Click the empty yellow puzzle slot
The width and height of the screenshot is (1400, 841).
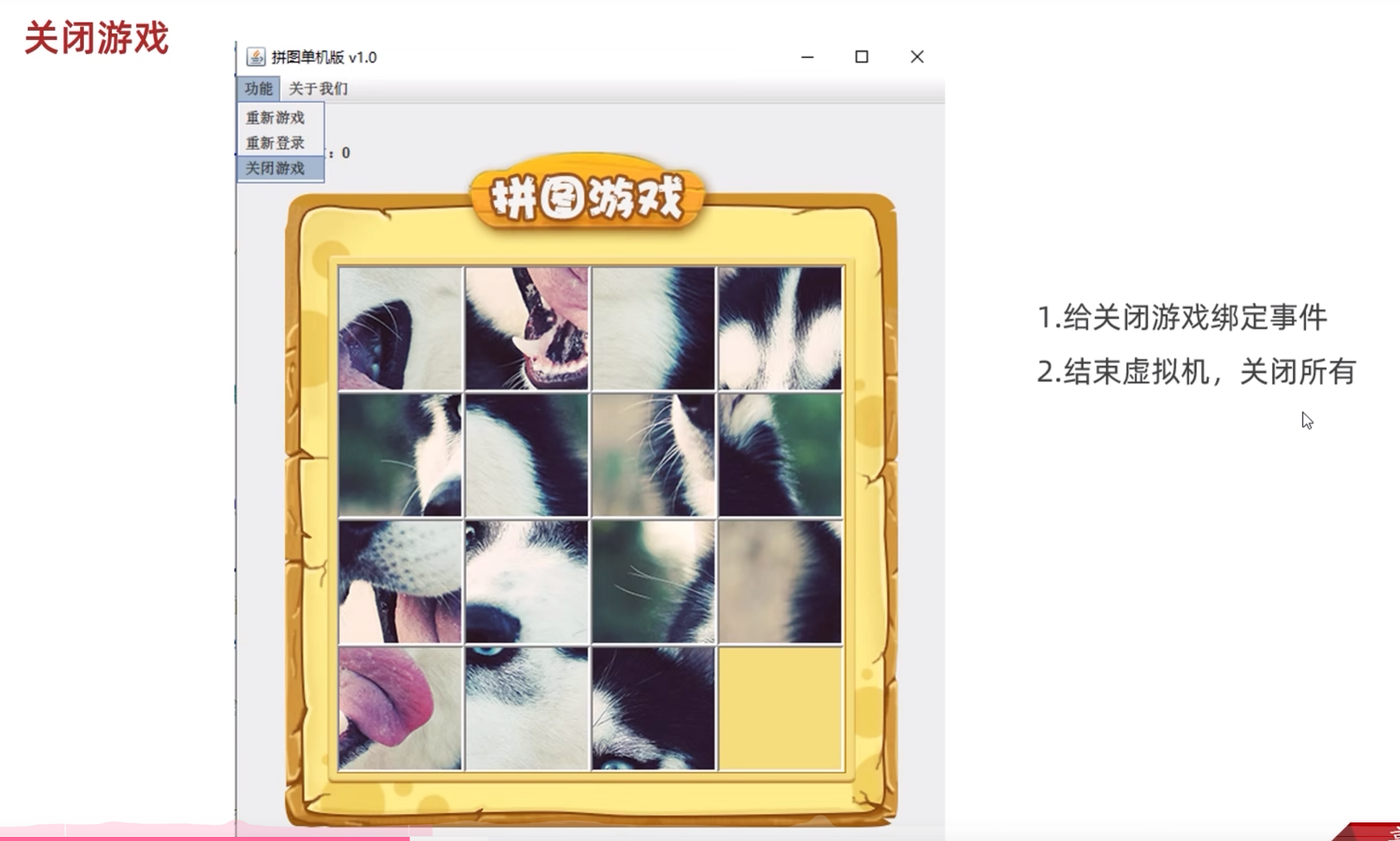click(780, 708)
